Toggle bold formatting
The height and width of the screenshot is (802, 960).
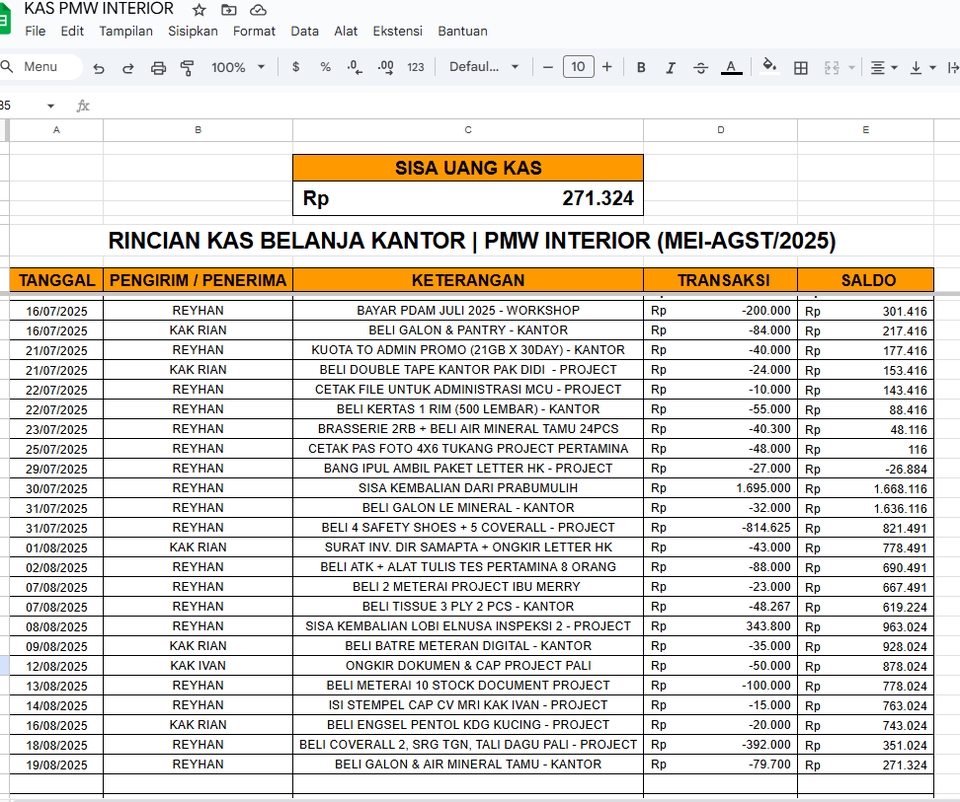click(640, 67)
